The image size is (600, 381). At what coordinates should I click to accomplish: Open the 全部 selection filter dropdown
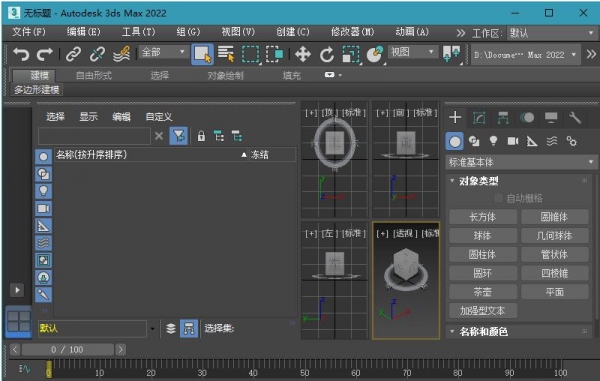pos(164,52)
